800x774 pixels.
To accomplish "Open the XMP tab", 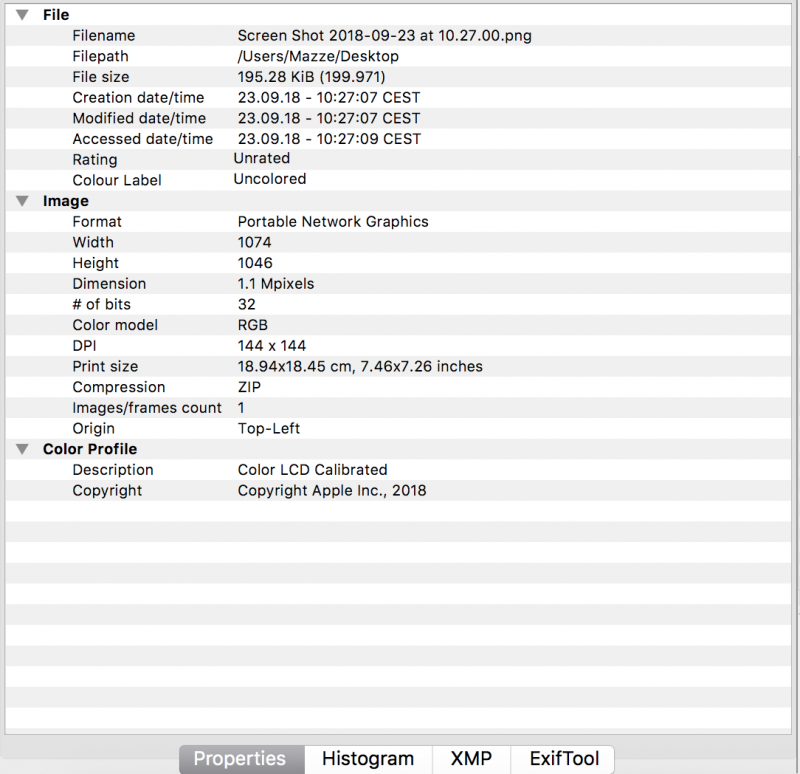I will click(470, 759).
